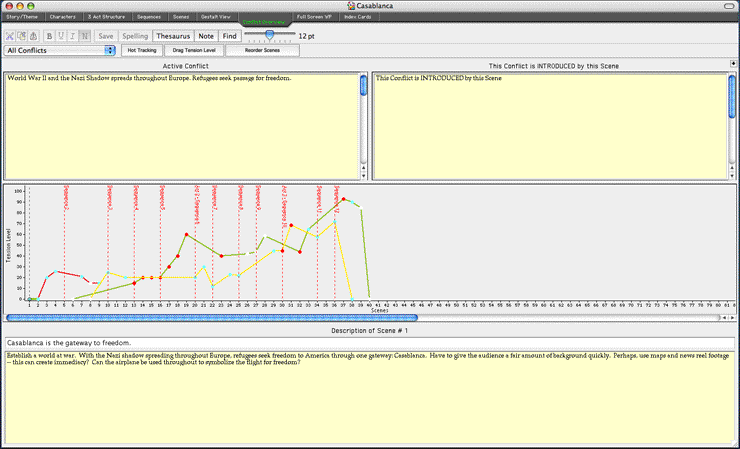Open the All Conflicts dropdown

pyautogui.click(x=59, y=50)
